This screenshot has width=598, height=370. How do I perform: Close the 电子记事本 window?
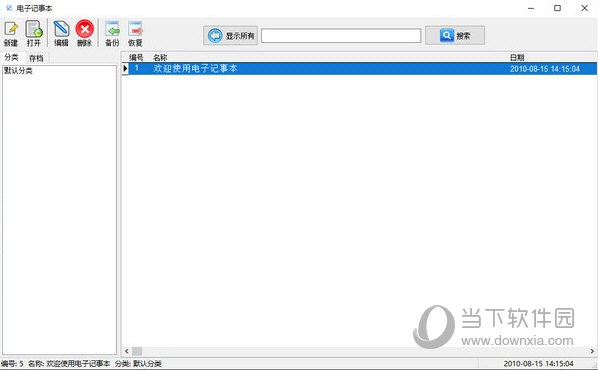(584, 8)
